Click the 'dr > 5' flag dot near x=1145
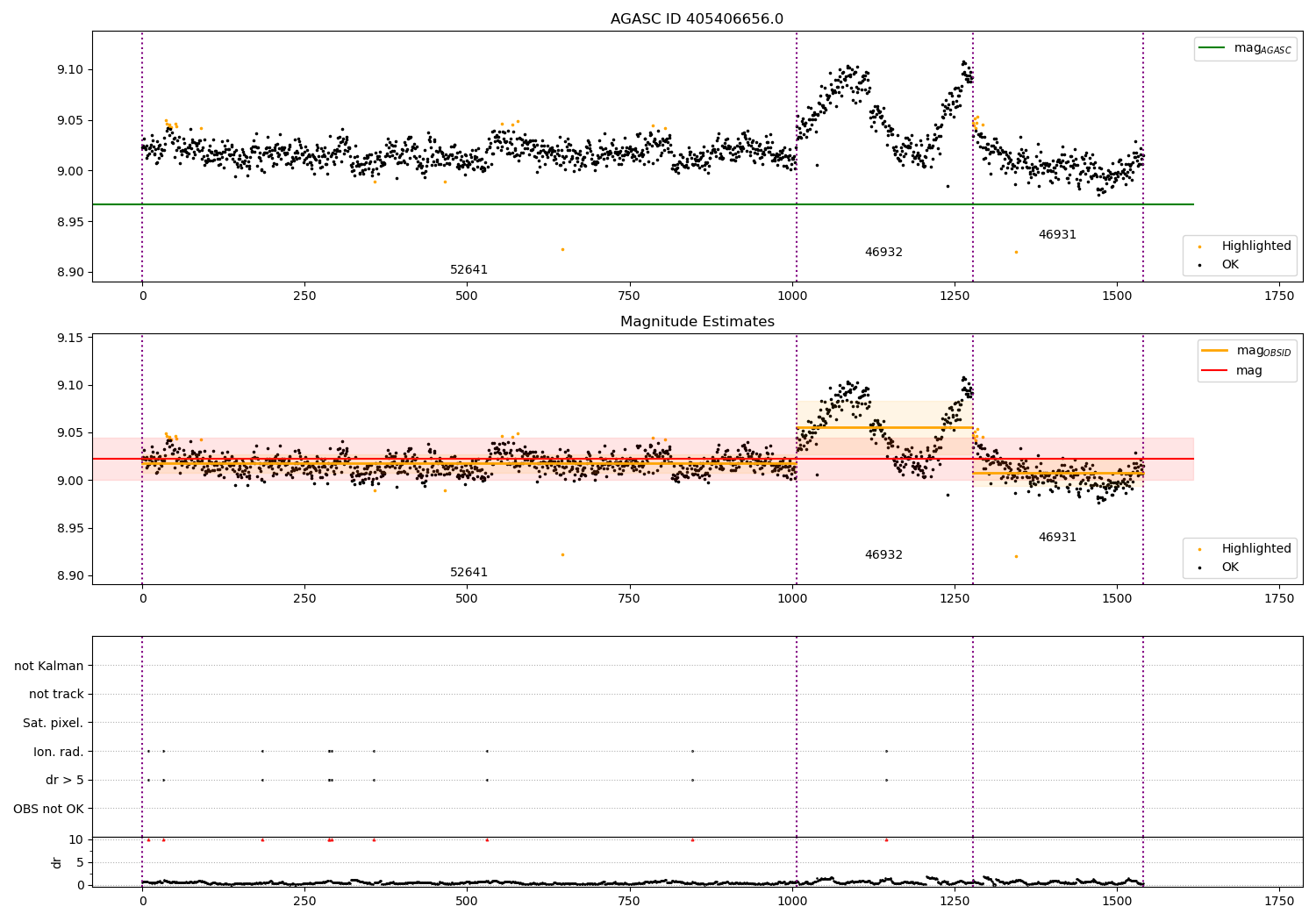 (886, 780)
